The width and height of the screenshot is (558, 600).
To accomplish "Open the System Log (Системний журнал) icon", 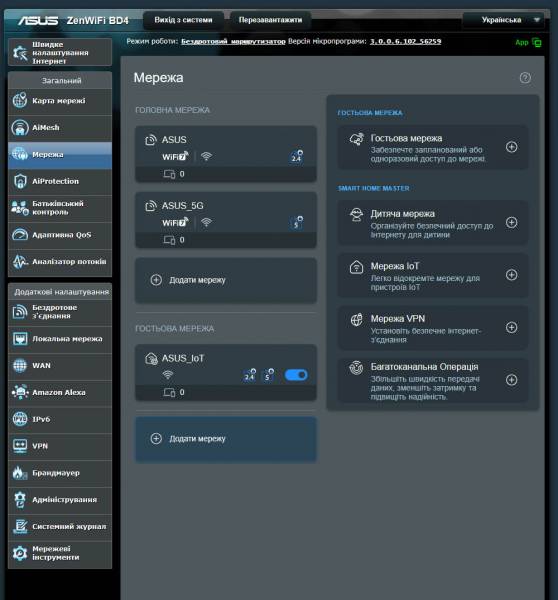I will tap(20, 527).
